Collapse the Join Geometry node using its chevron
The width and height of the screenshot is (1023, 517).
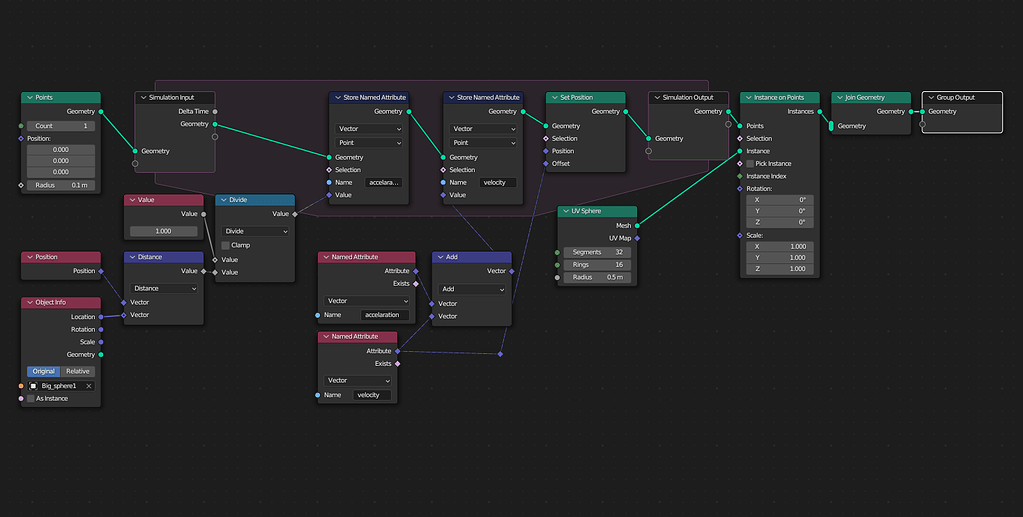tap(840, 97)
